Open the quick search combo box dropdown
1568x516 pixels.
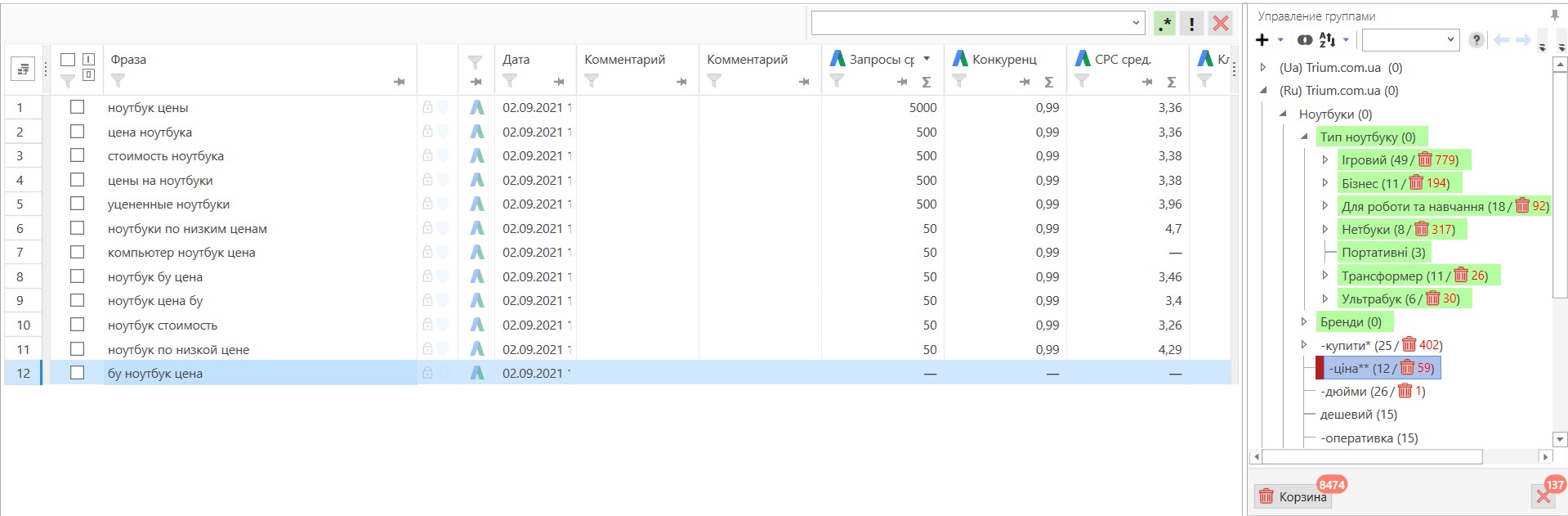[1136, 23]
